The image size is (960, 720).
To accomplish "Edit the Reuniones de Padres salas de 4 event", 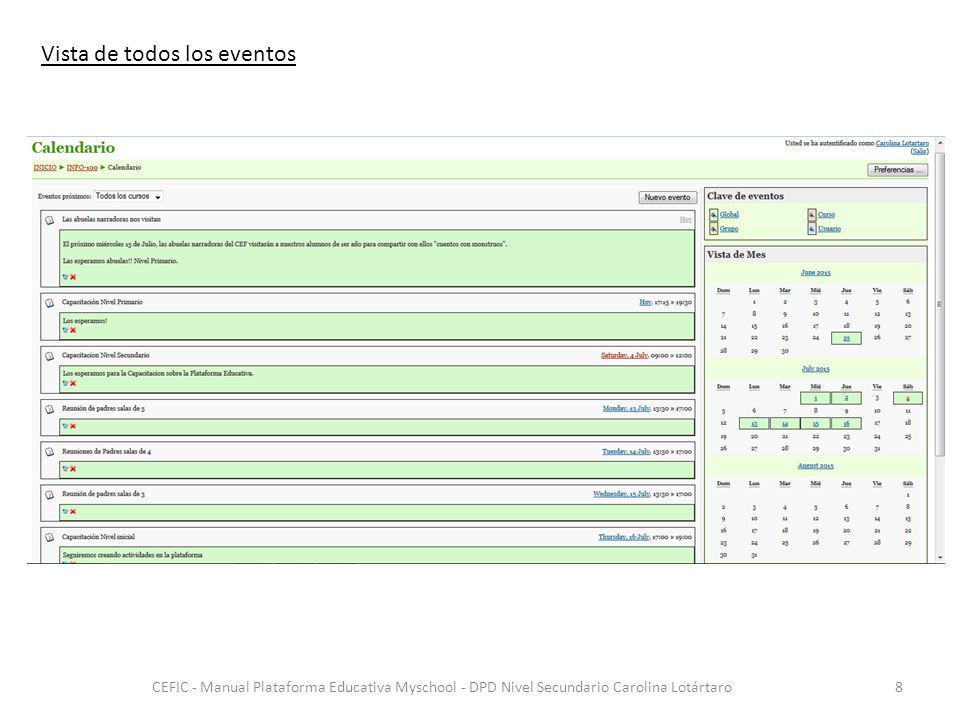I will click(66, 469).
